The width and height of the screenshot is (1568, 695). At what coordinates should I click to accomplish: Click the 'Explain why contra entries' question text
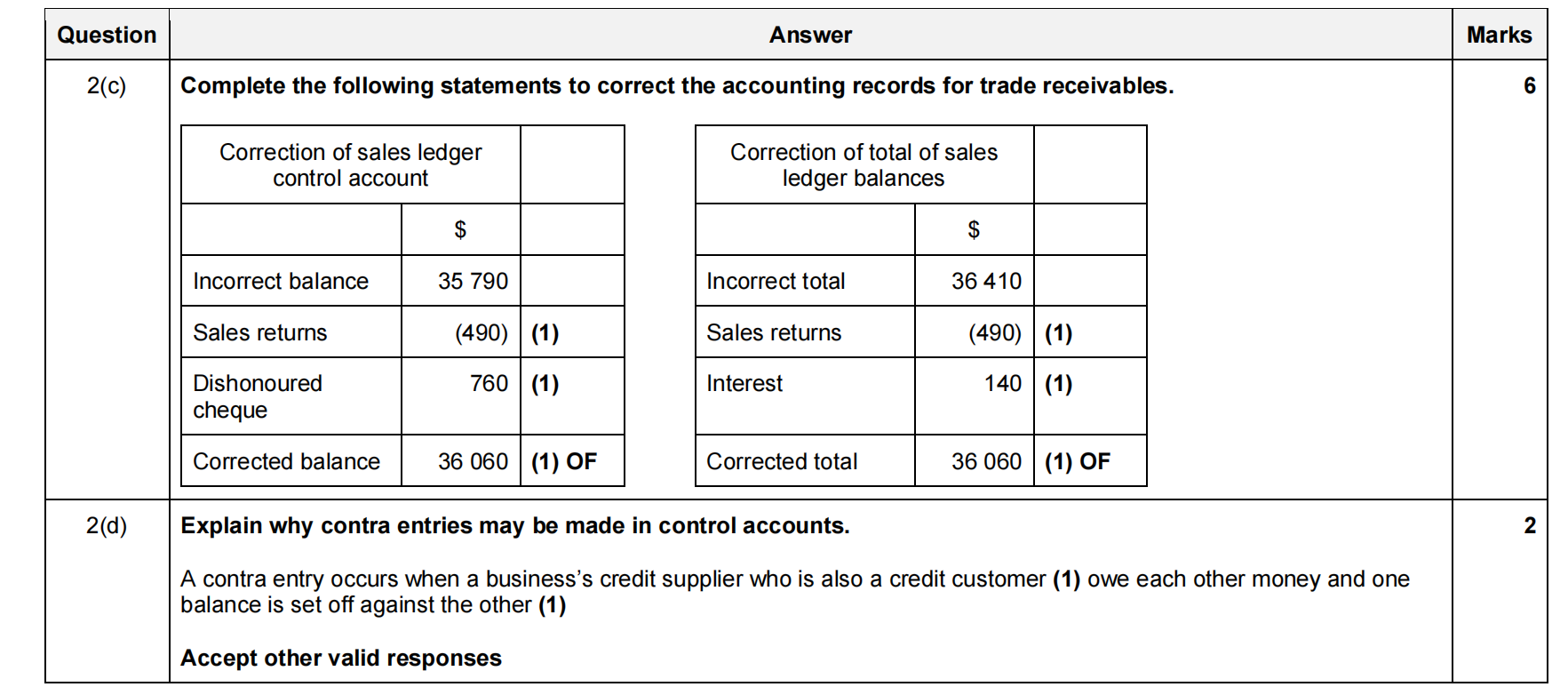(x=515, y=526)
